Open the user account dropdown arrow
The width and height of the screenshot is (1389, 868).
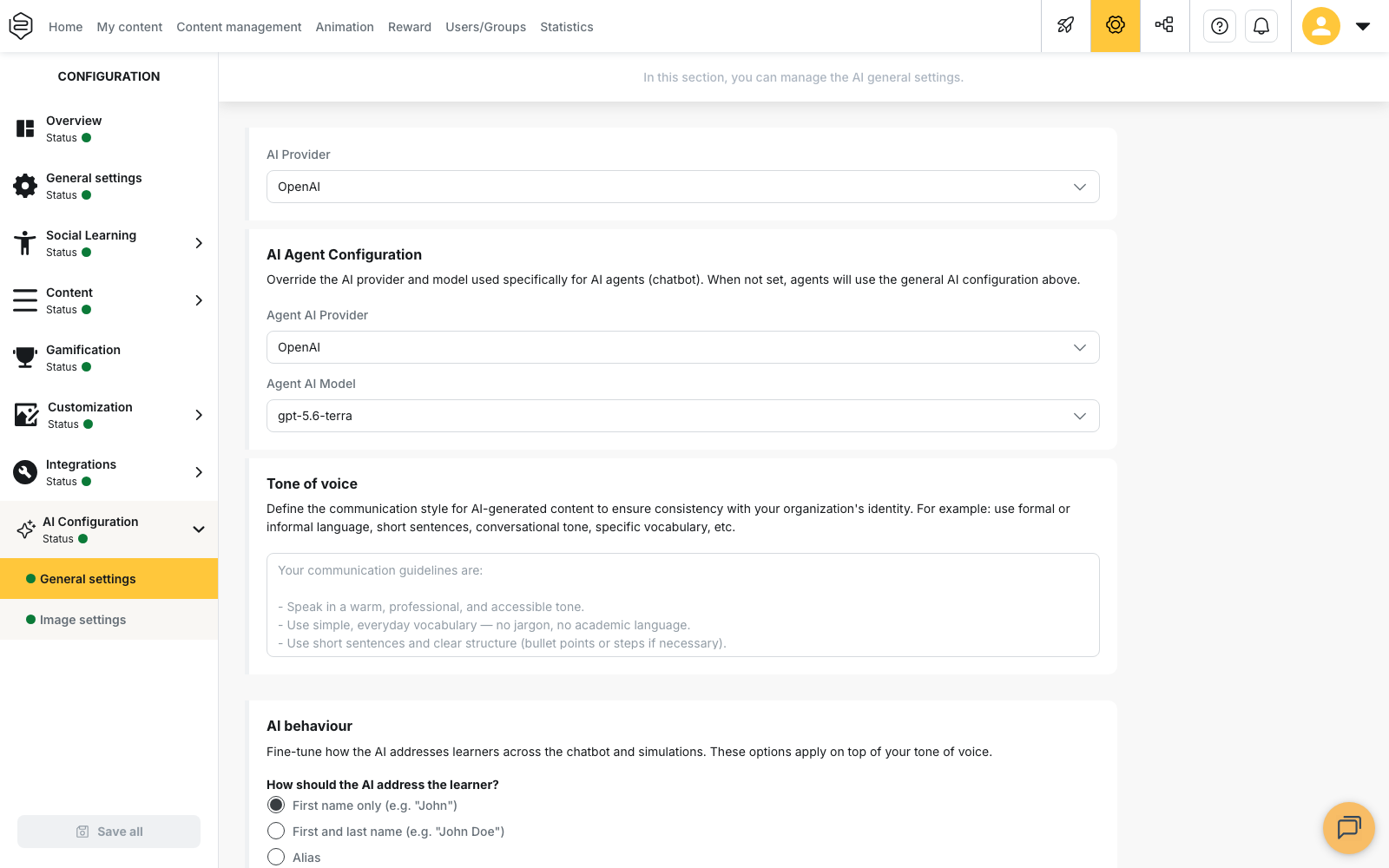pyautogui.click(x=1363, y=26)
